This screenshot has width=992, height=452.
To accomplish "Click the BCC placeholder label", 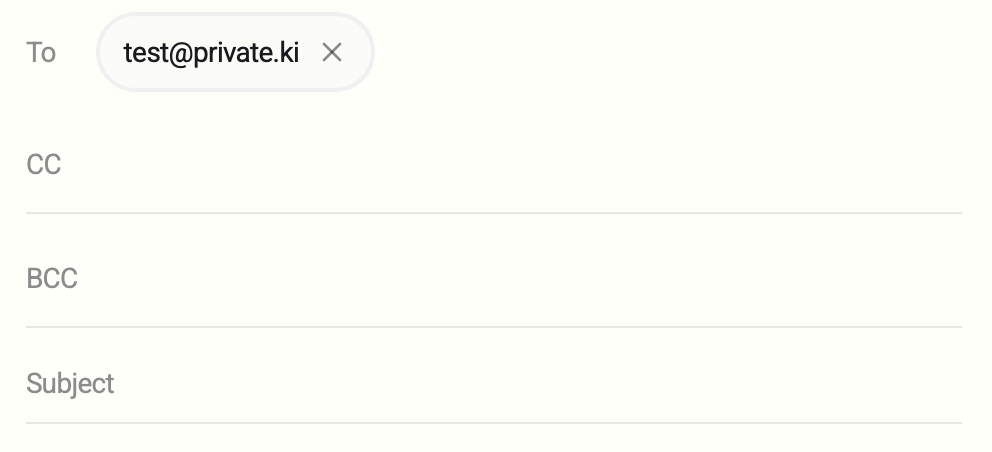I will pyautogui.click(x=52, y=279).
